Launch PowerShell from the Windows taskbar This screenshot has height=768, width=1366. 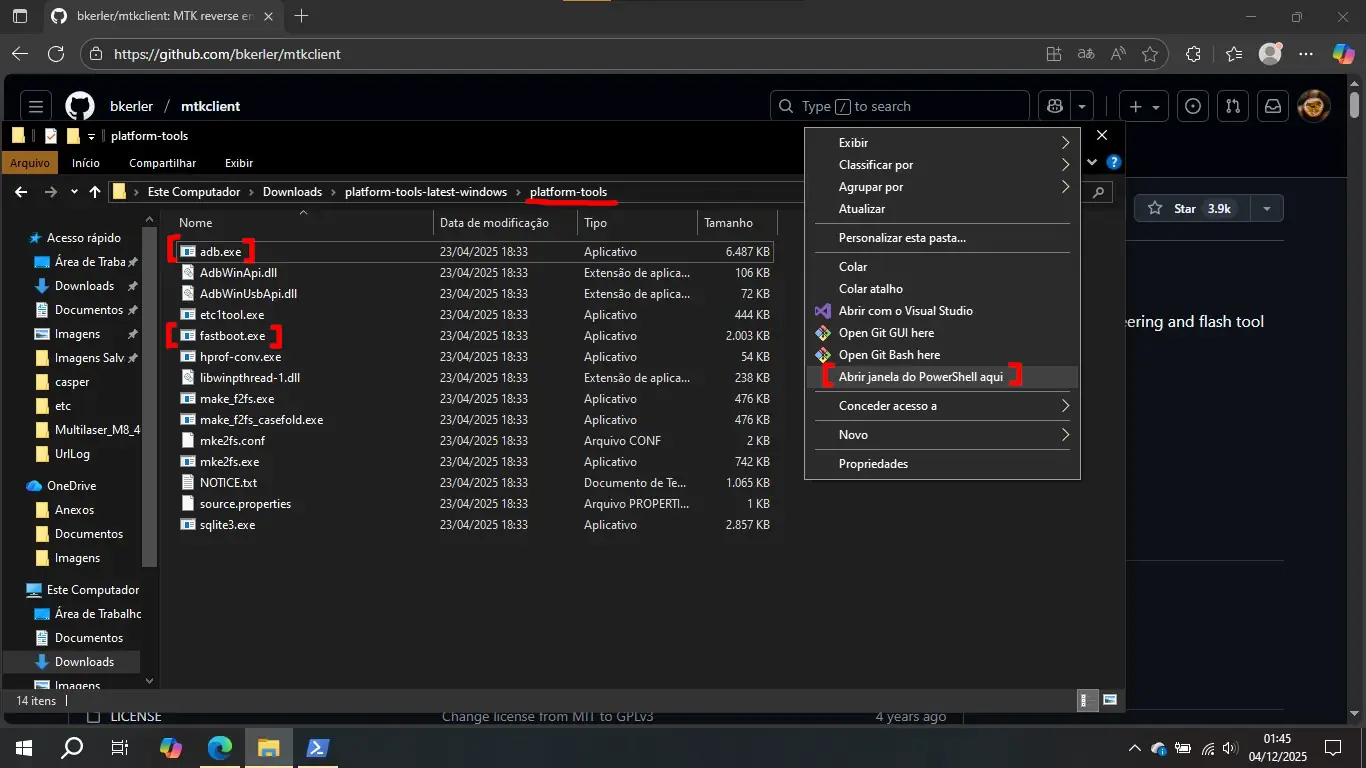click(x=318, y=747)
